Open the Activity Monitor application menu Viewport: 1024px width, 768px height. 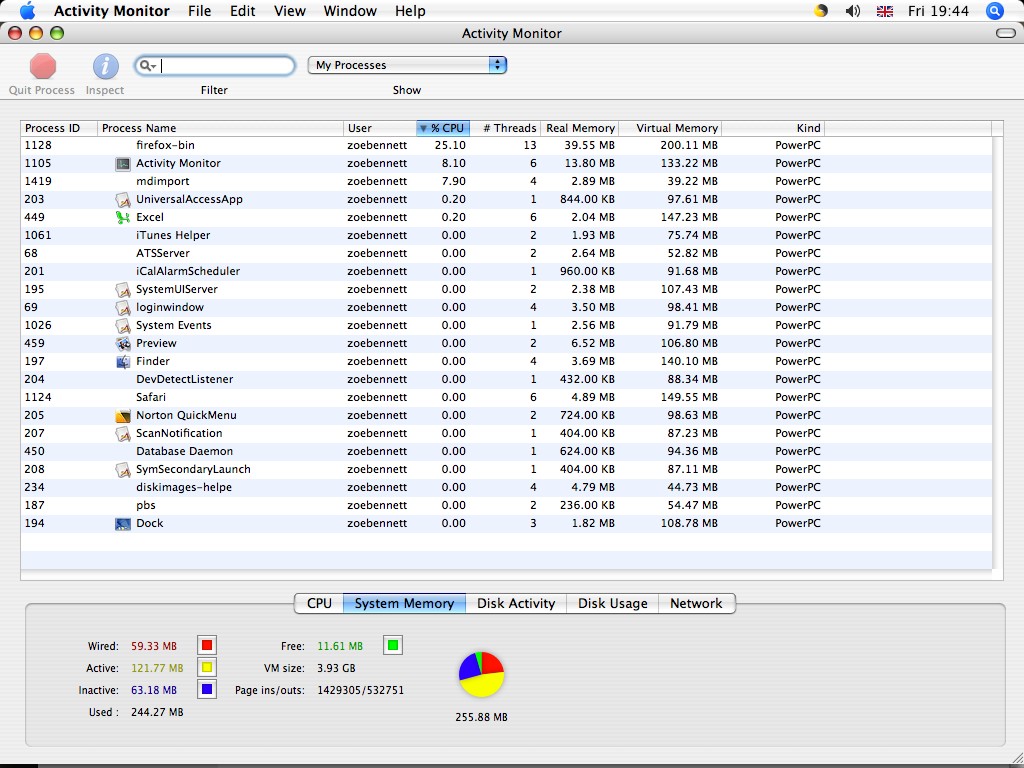coord(112,10)
